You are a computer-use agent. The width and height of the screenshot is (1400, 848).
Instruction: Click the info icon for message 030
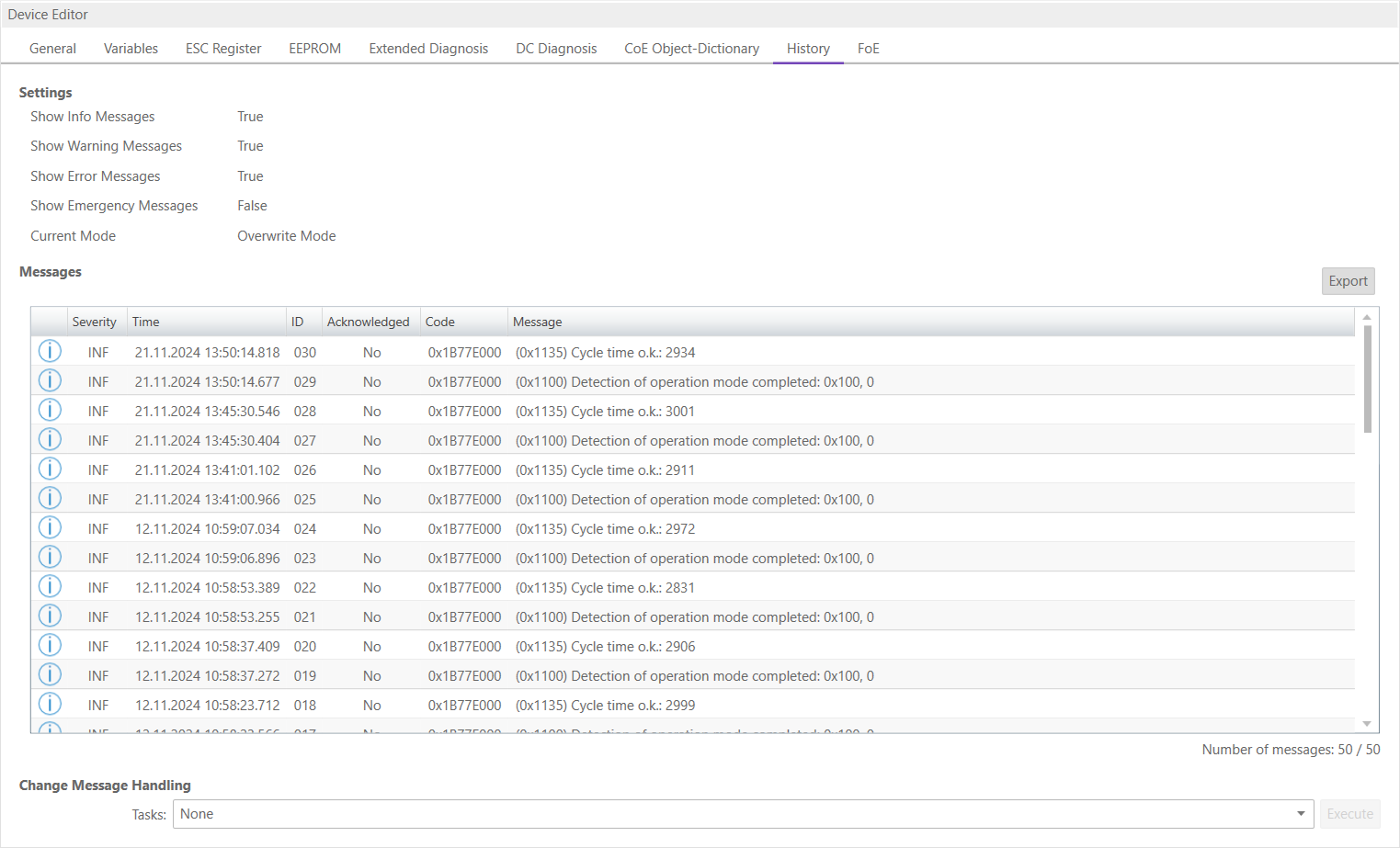pyautogui.click(x=50, y=352)
